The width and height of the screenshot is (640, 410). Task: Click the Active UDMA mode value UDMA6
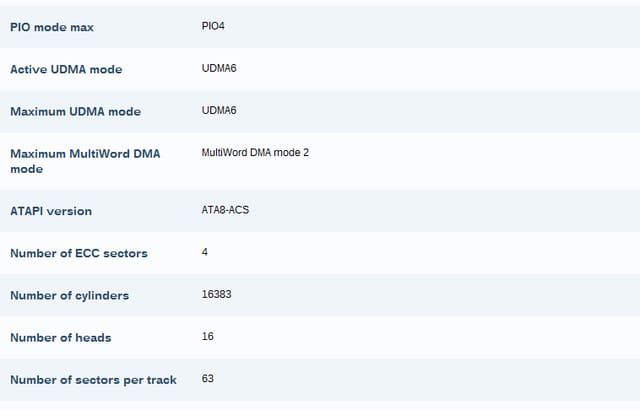[219, 68]
